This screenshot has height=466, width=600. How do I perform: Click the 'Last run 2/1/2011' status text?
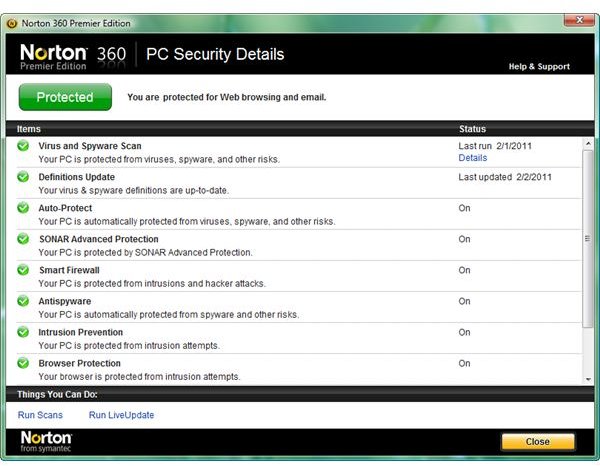pyautogui.click(x=495, y=146)
